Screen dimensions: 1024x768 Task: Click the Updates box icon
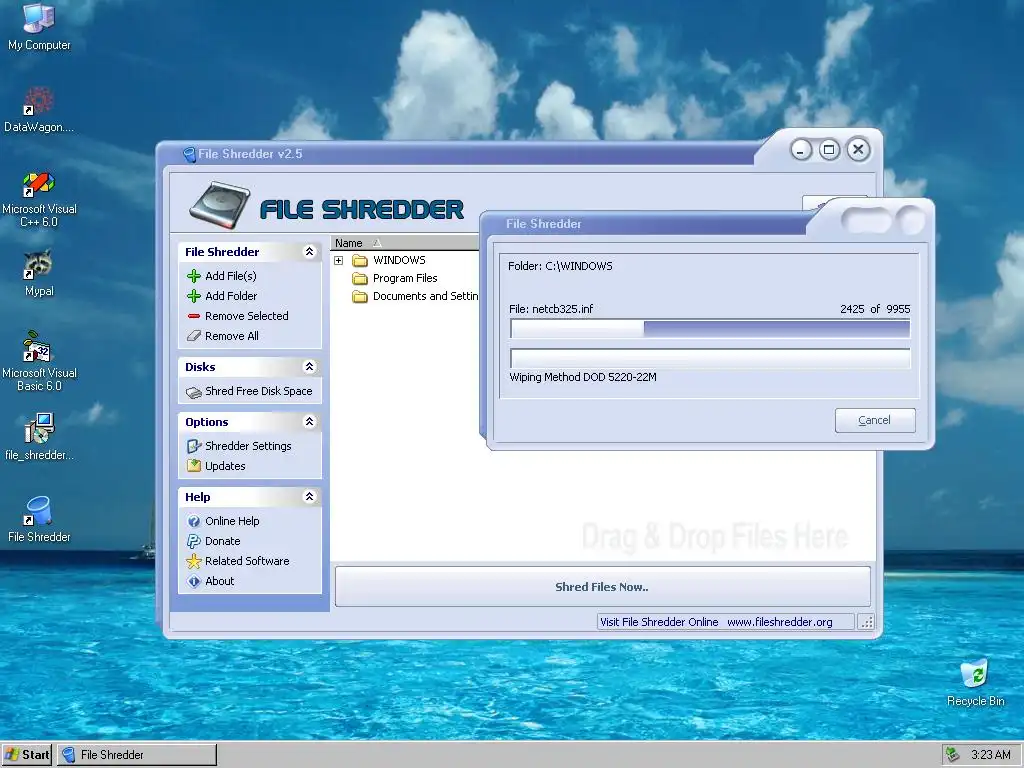[x=194, y=466]
